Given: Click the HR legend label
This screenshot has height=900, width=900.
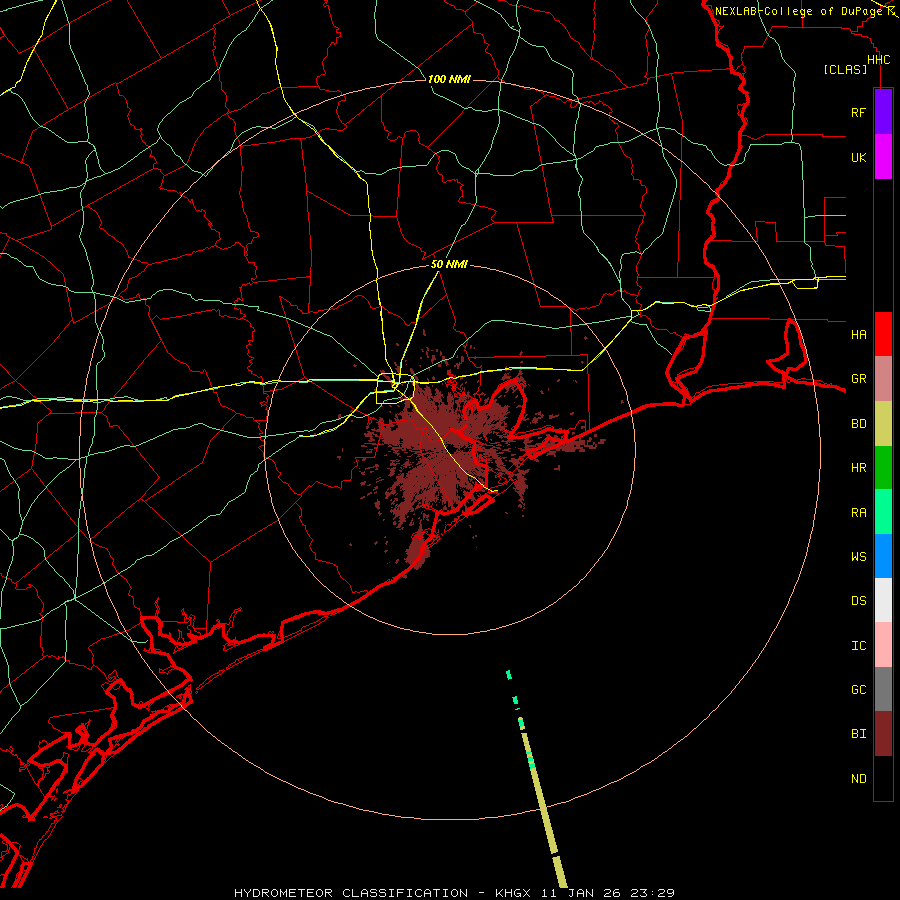Looking at the screenshot, I should [x=858, y=468].
